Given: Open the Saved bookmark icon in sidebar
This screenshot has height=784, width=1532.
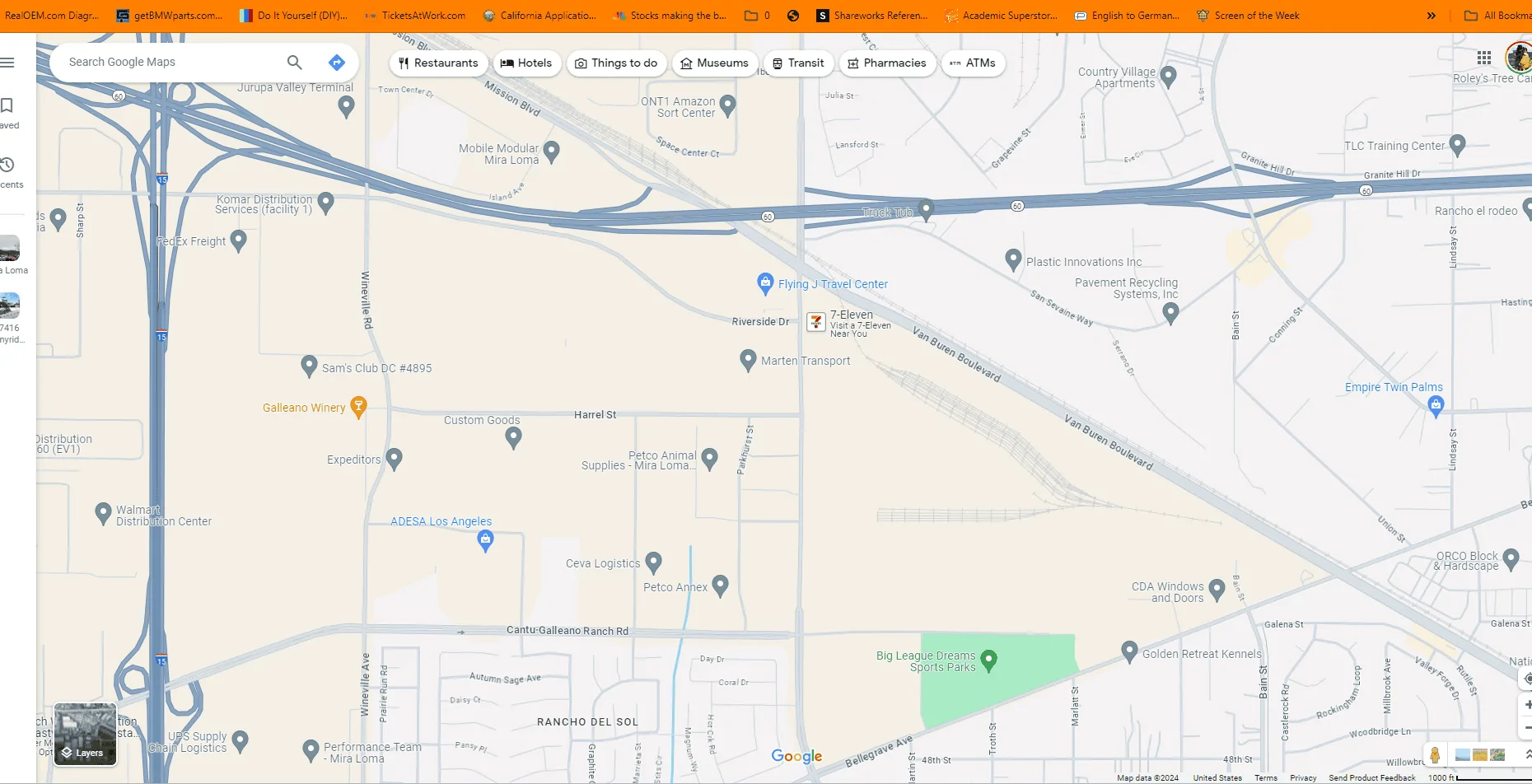Looking at the screenshot, I should click(x=7, y=105).
